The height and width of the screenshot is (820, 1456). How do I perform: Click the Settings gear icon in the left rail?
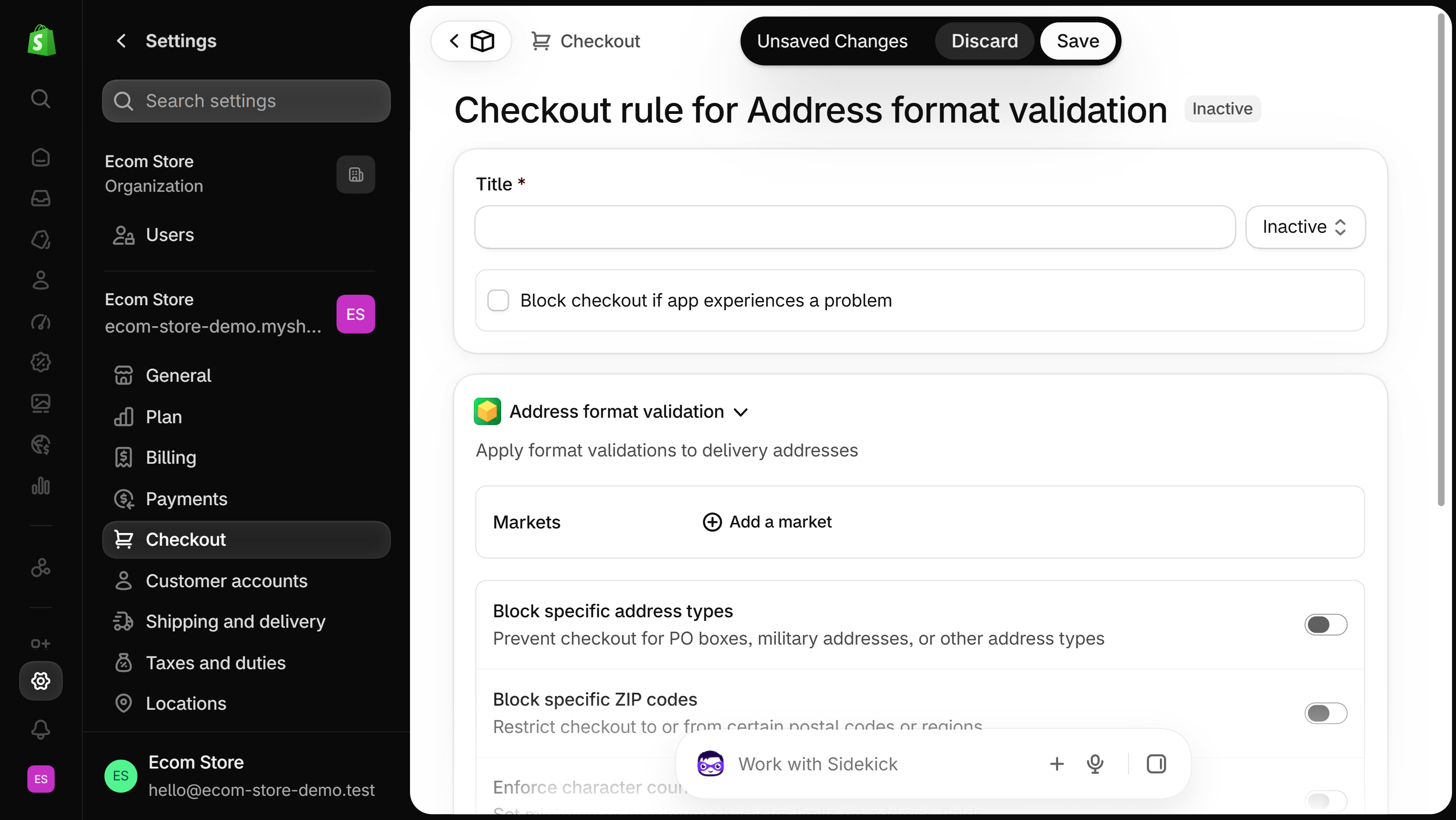tap(41, 681)
